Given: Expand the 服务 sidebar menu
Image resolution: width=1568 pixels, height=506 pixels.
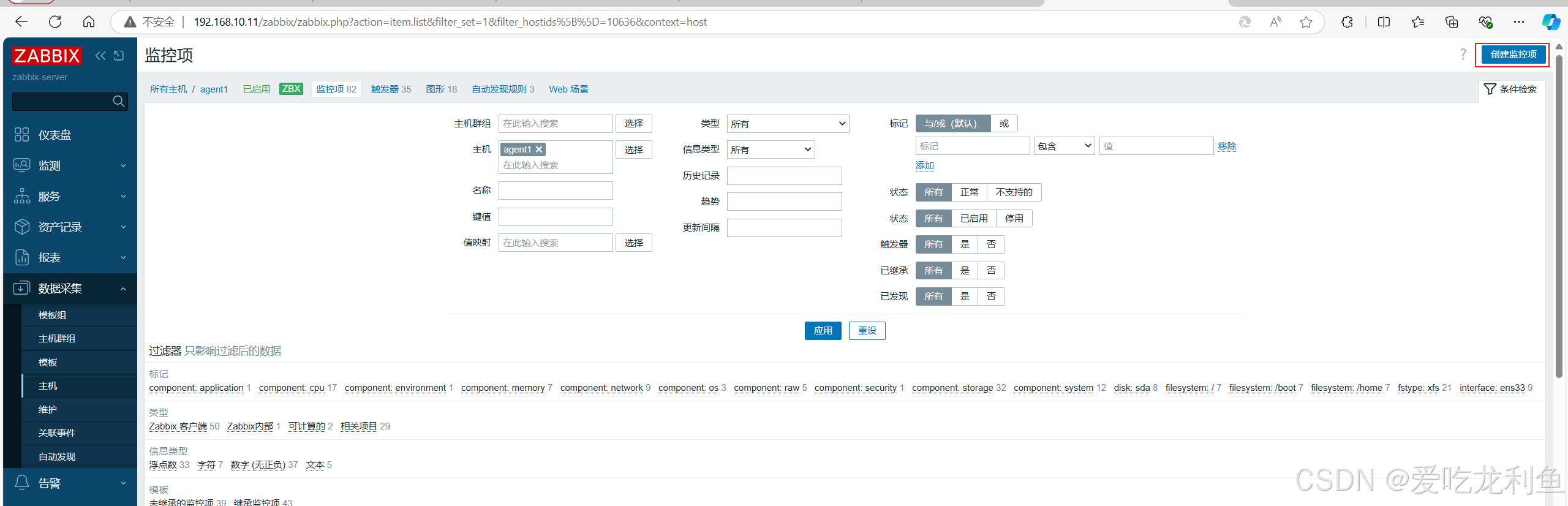Looking at the screenshot, I should pyautogui.click(x=70, y=196).
